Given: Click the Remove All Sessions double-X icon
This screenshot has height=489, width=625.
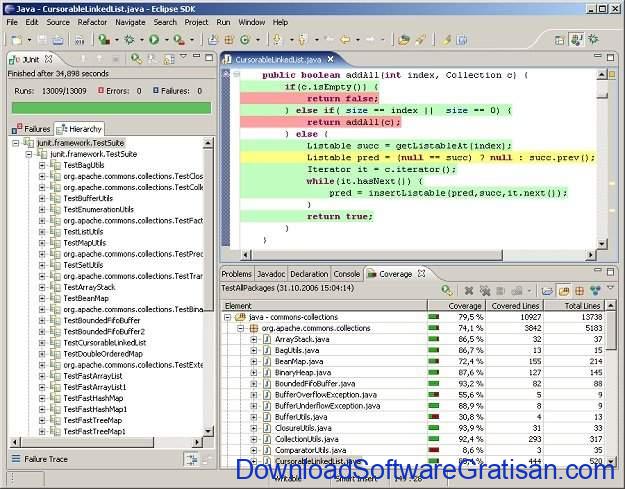Looking at the screenshot, I should point(485,291).
